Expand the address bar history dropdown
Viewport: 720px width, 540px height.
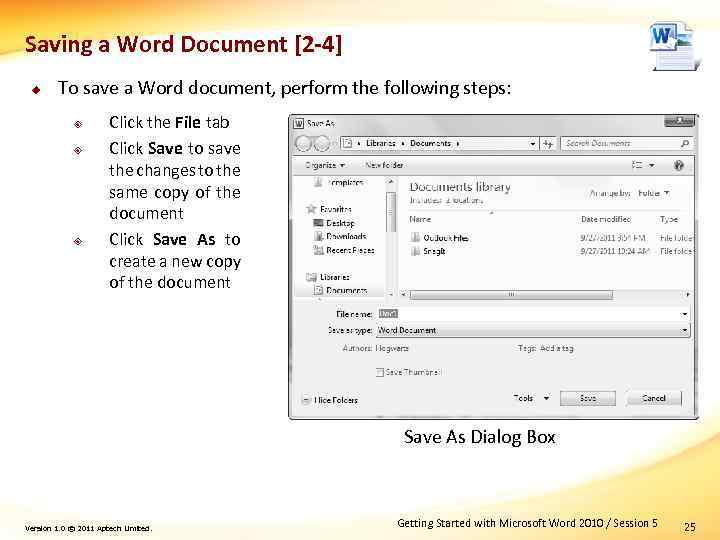533,144
